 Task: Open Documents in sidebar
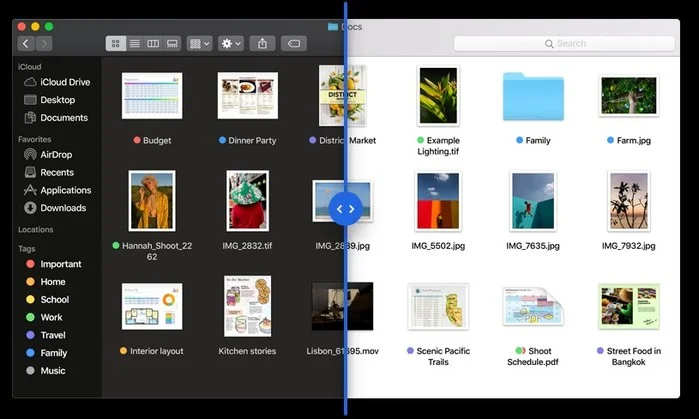(56, 118)
